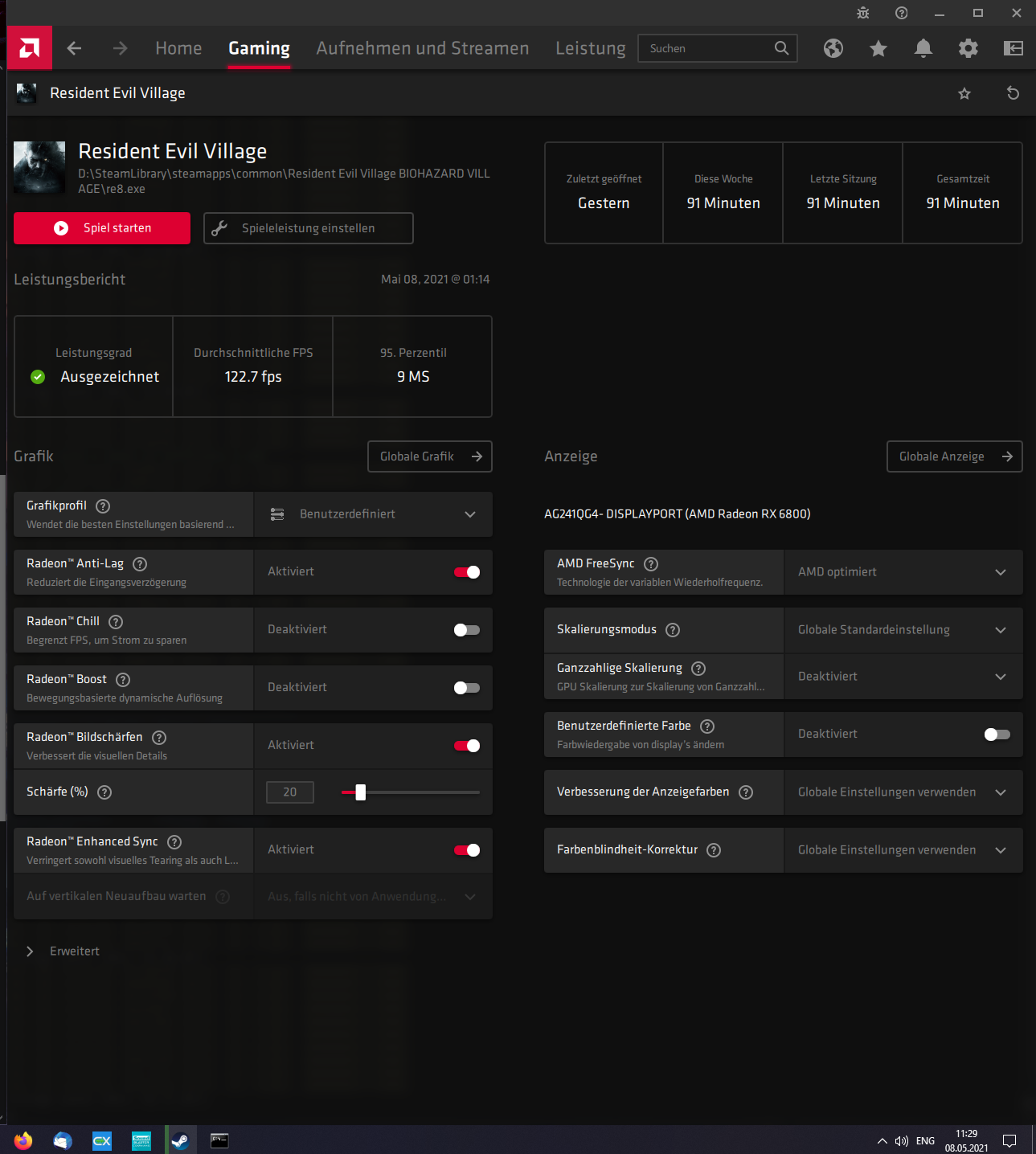Click Spiel starten button
1036x1154 pixels.
[102, 228]
